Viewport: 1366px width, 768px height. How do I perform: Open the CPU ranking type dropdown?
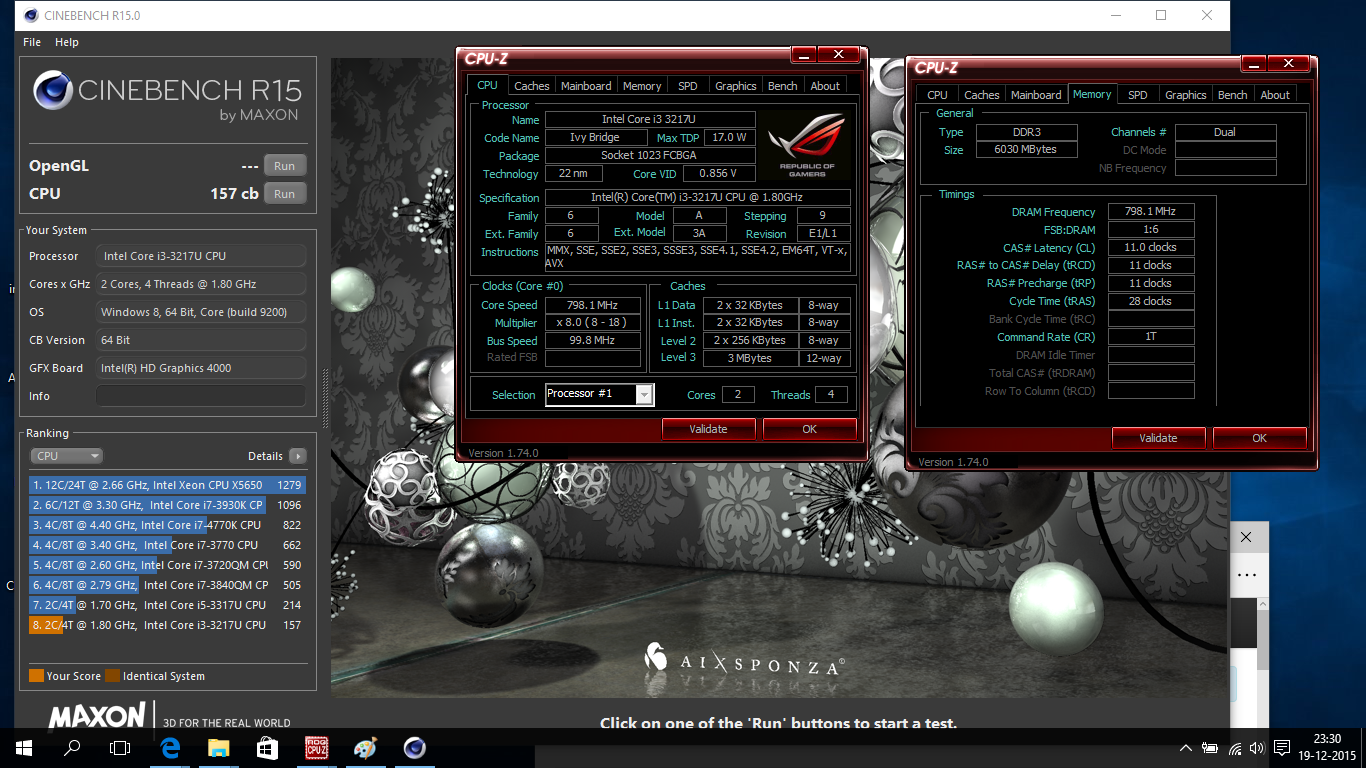[x=66, y=456]
